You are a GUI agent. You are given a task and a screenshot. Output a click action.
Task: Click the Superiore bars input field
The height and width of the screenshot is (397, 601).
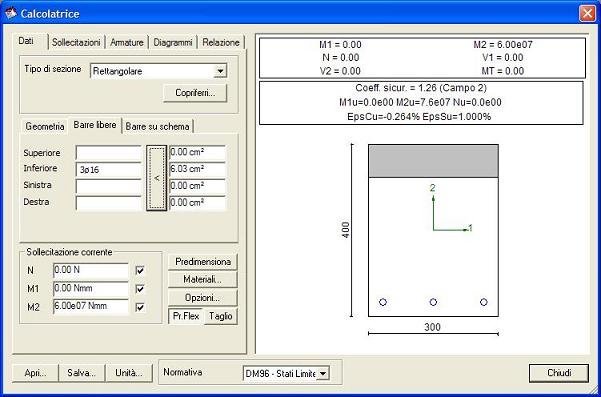point(109,153)
